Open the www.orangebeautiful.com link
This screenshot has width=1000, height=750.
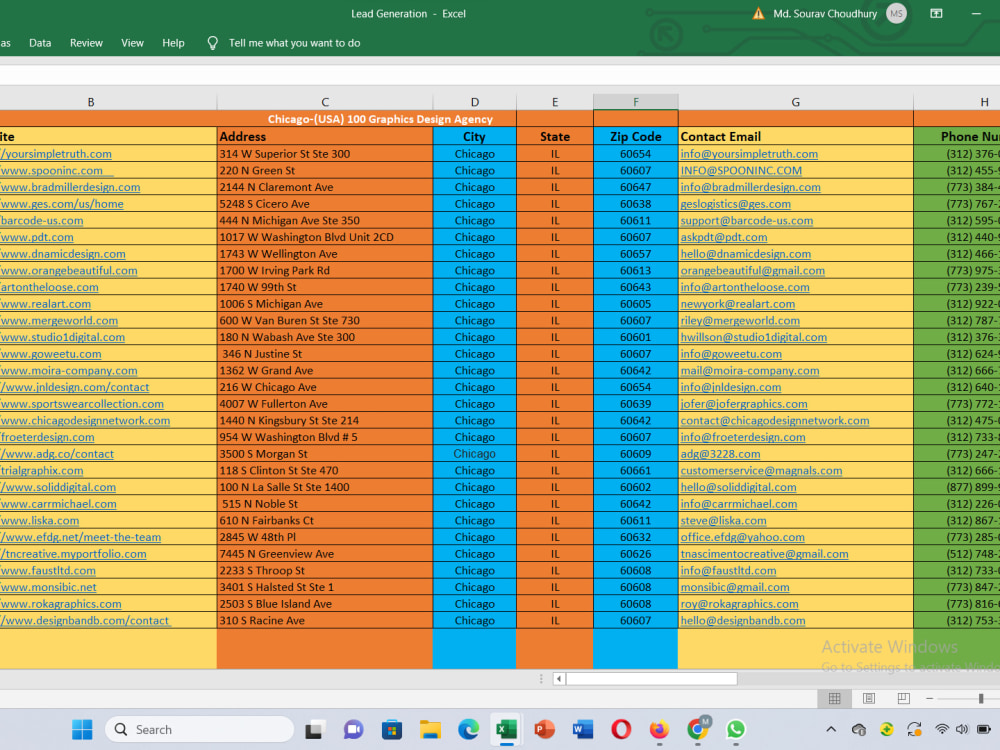pyautogui.click(x=68, y=270)
